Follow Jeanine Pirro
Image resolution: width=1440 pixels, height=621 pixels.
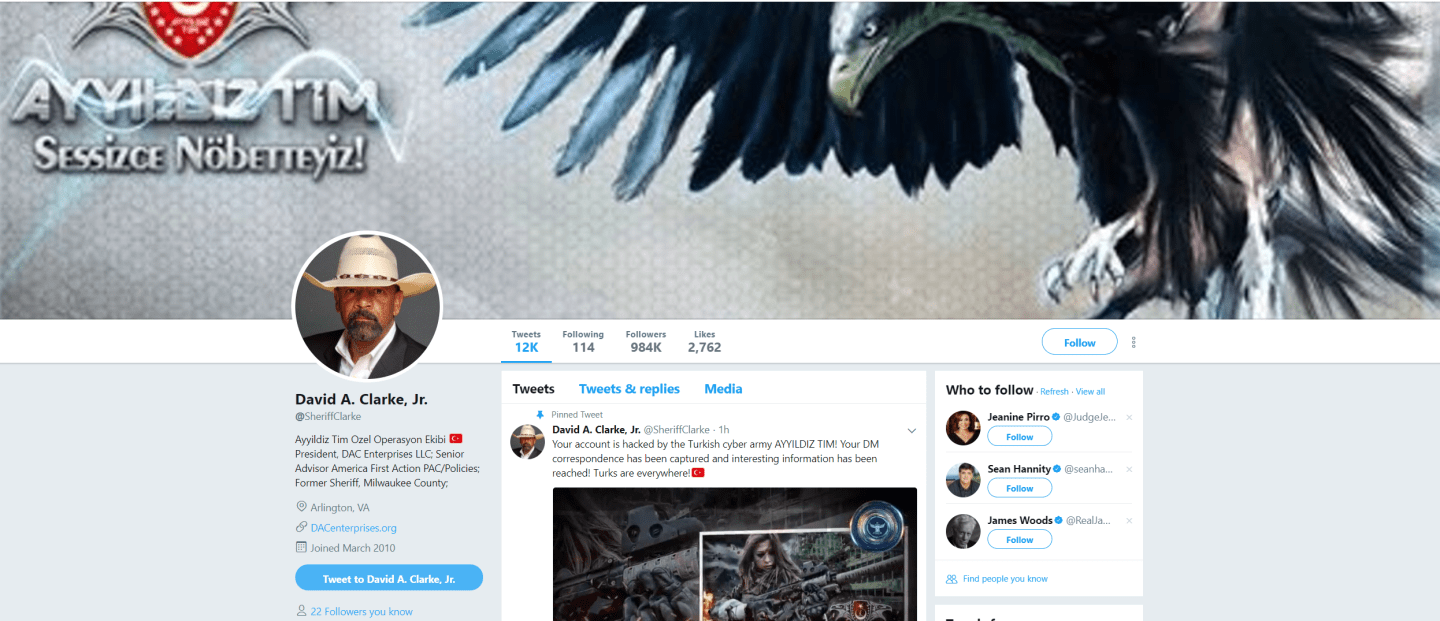[x=1019, y=436]
